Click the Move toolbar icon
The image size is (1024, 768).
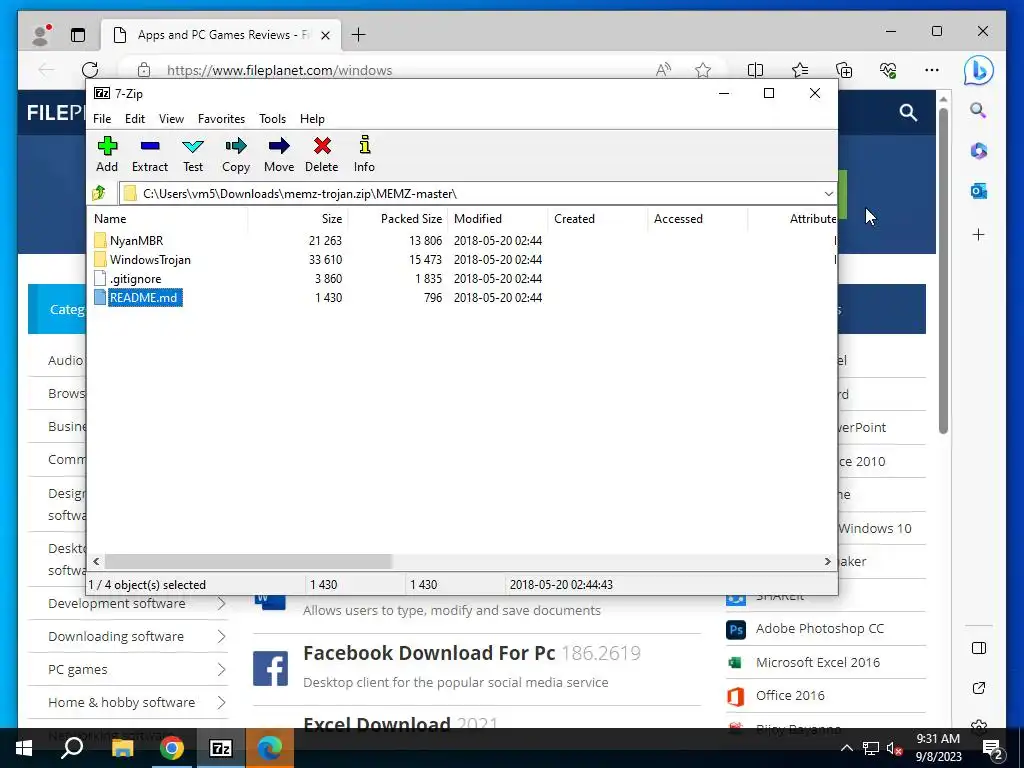[x=279, y=154]
